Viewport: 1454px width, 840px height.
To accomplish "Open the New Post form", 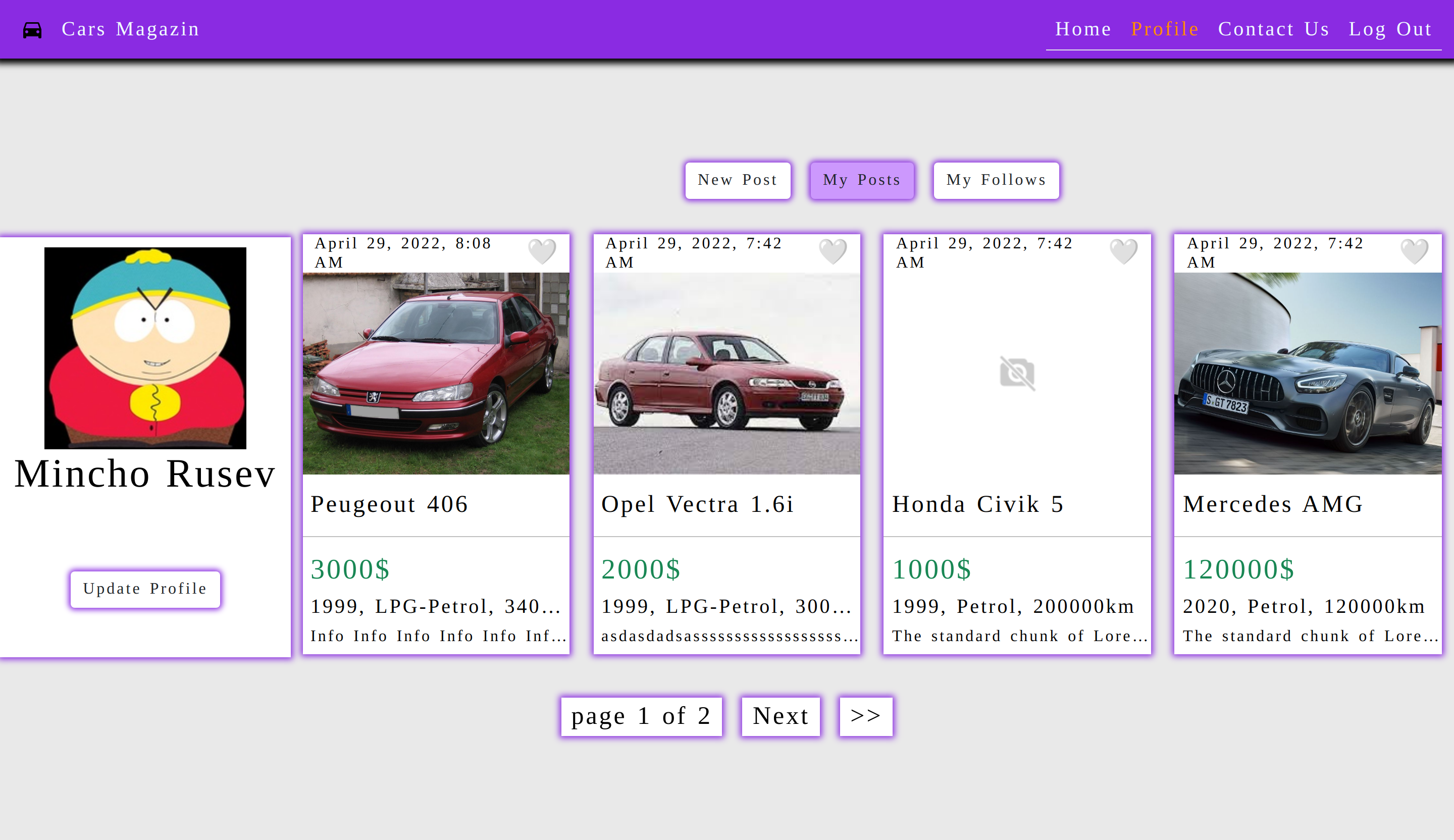I will [738, 180].
